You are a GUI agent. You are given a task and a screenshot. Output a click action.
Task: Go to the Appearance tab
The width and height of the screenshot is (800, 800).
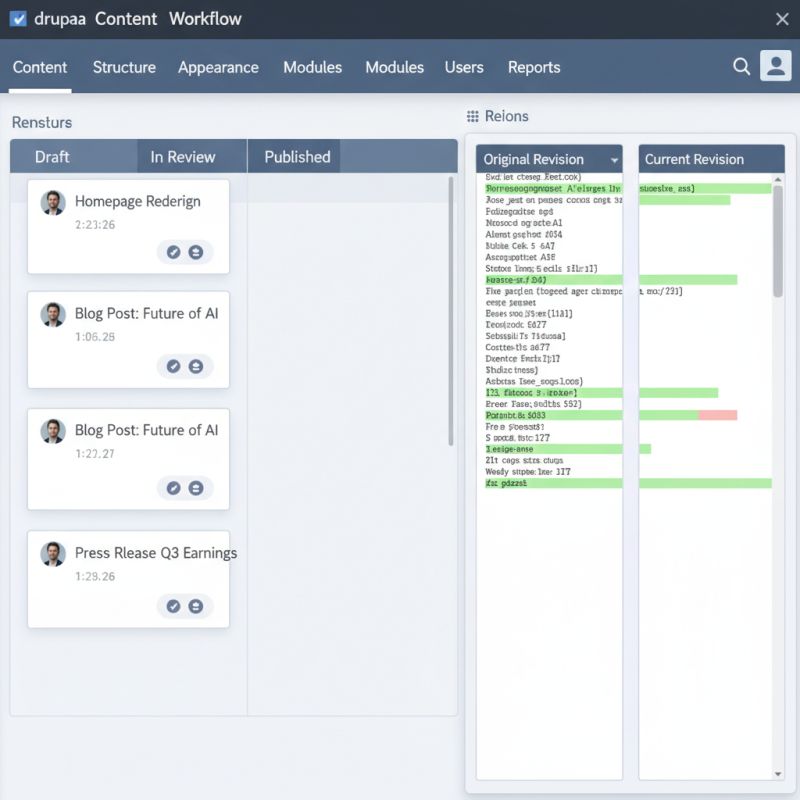pyautogui.click(x=218, y=67)
